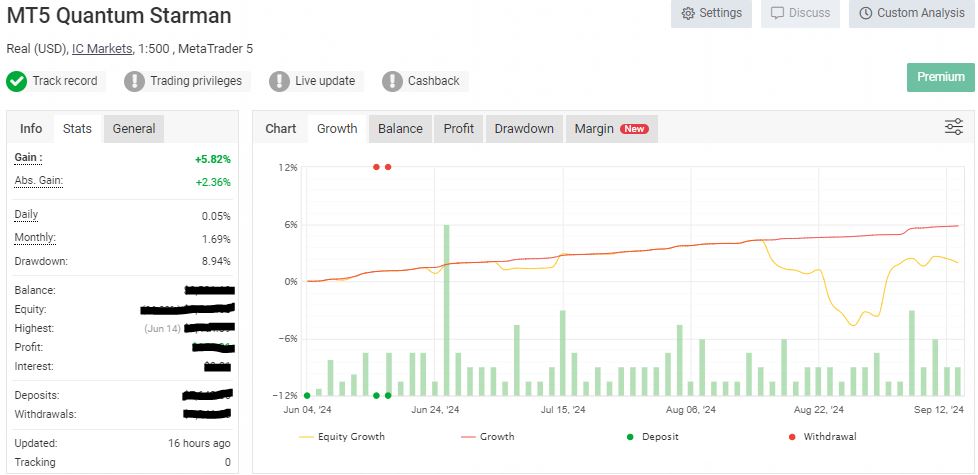Viewport: 978px width, 475px height.
Task: Toggle Deposit markers in legend
Action: tap(652, 437)
